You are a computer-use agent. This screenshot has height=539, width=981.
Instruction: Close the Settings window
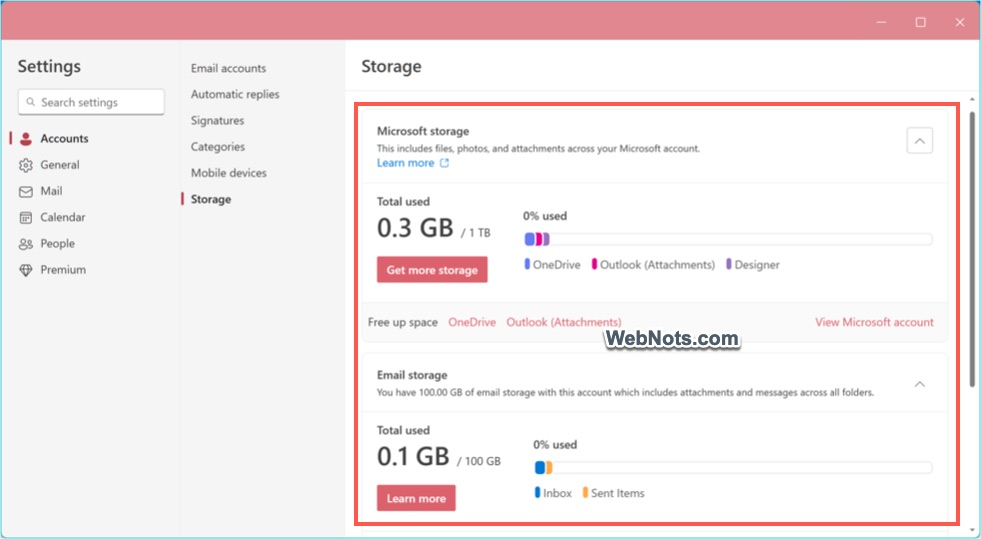pyautogui.click(x=960, y=23)
